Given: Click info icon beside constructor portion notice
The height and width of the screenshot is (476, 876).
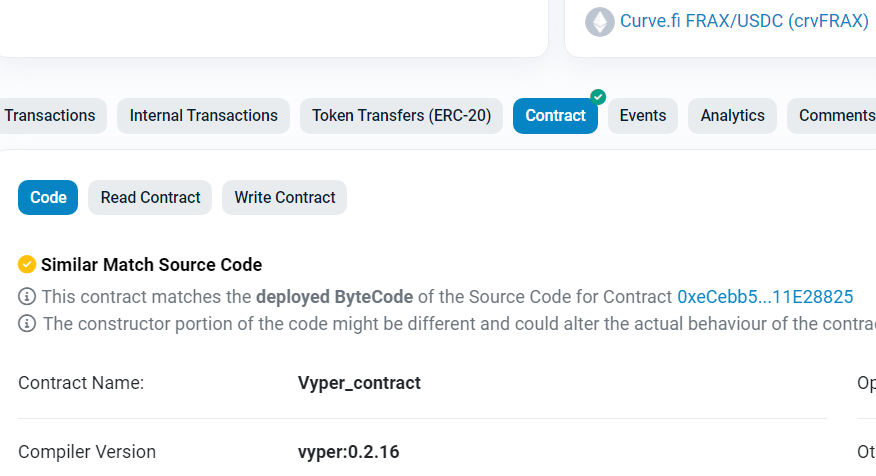Looking at the screenshot, I should coord(27,323).
